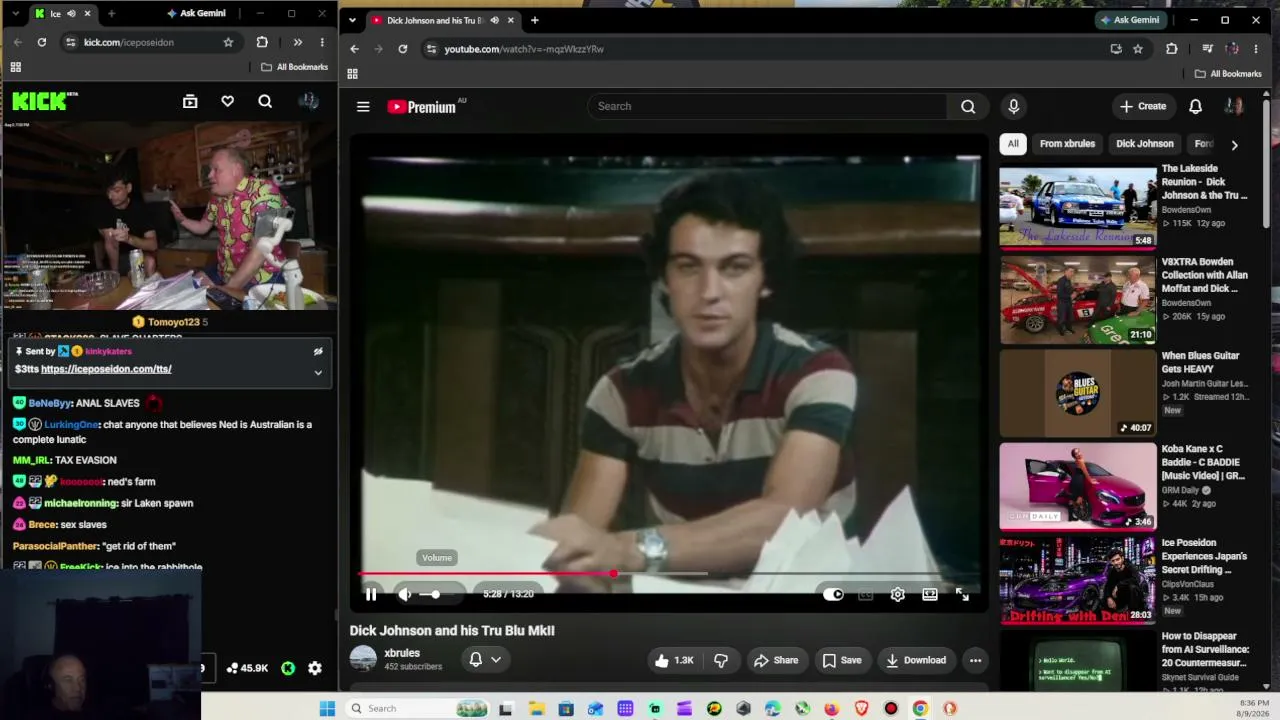Open extensions in the YouTube browser window

point(1172,49)
